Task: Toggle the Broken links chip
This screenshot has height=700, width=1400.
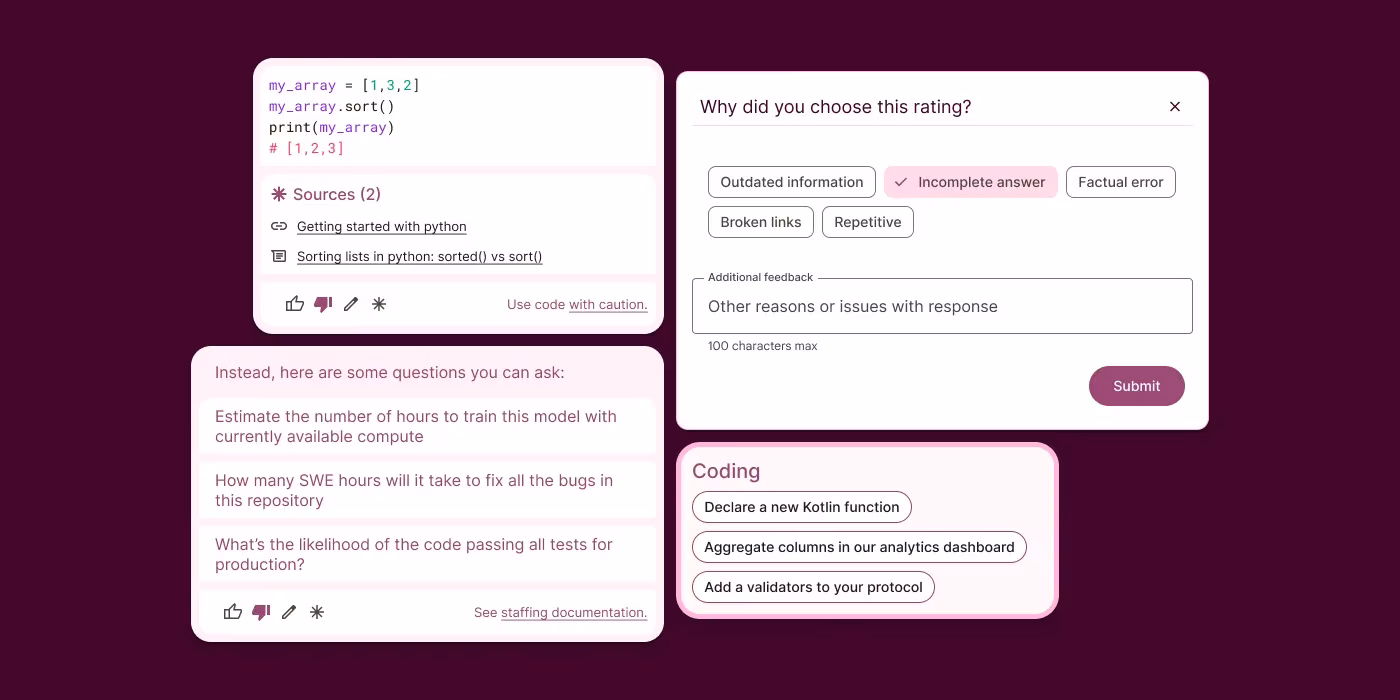Action: click(x=760, y=222)
